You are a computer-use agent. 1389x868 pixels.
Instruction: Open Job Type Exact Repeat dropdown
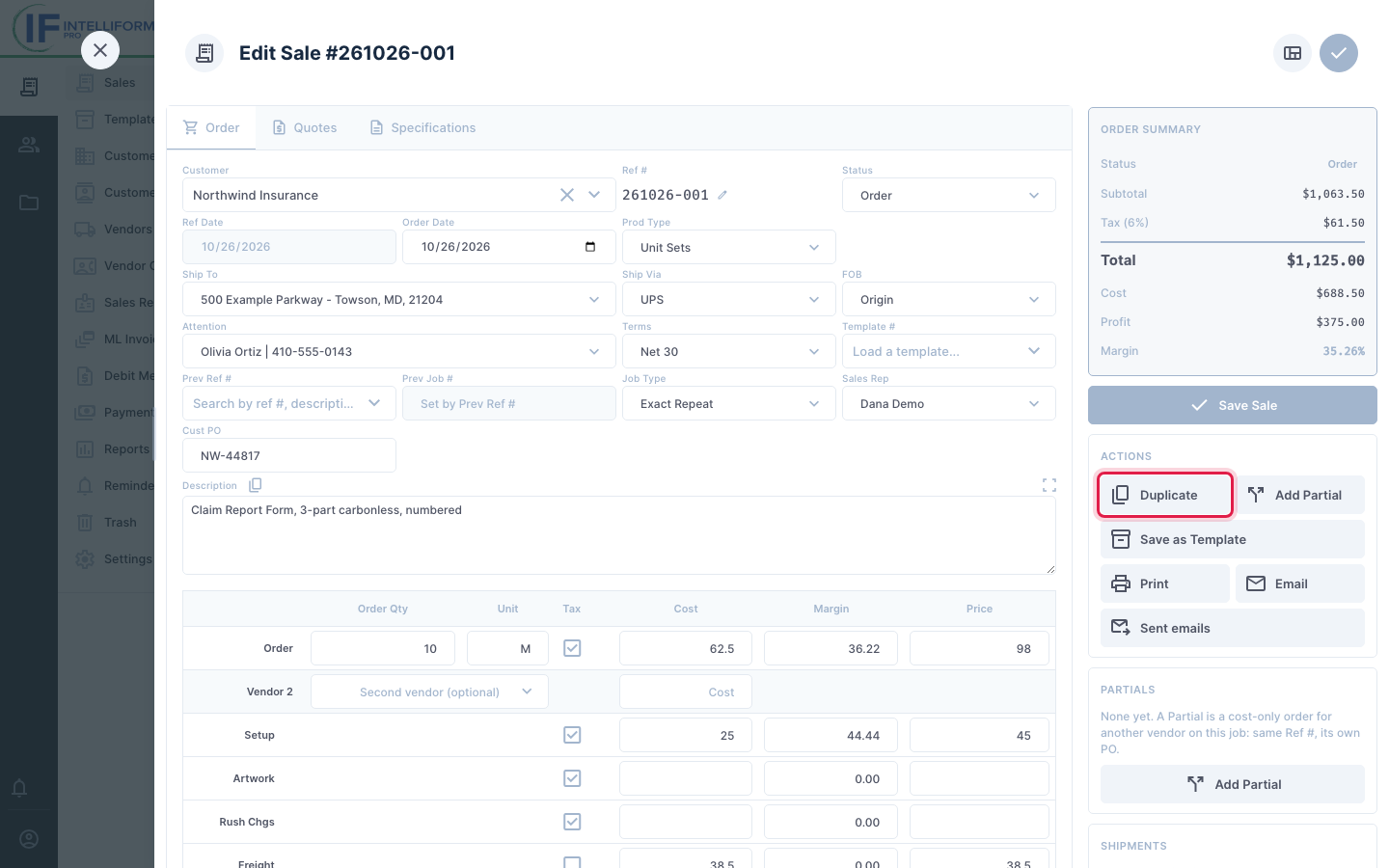click(x=729, y=403)
